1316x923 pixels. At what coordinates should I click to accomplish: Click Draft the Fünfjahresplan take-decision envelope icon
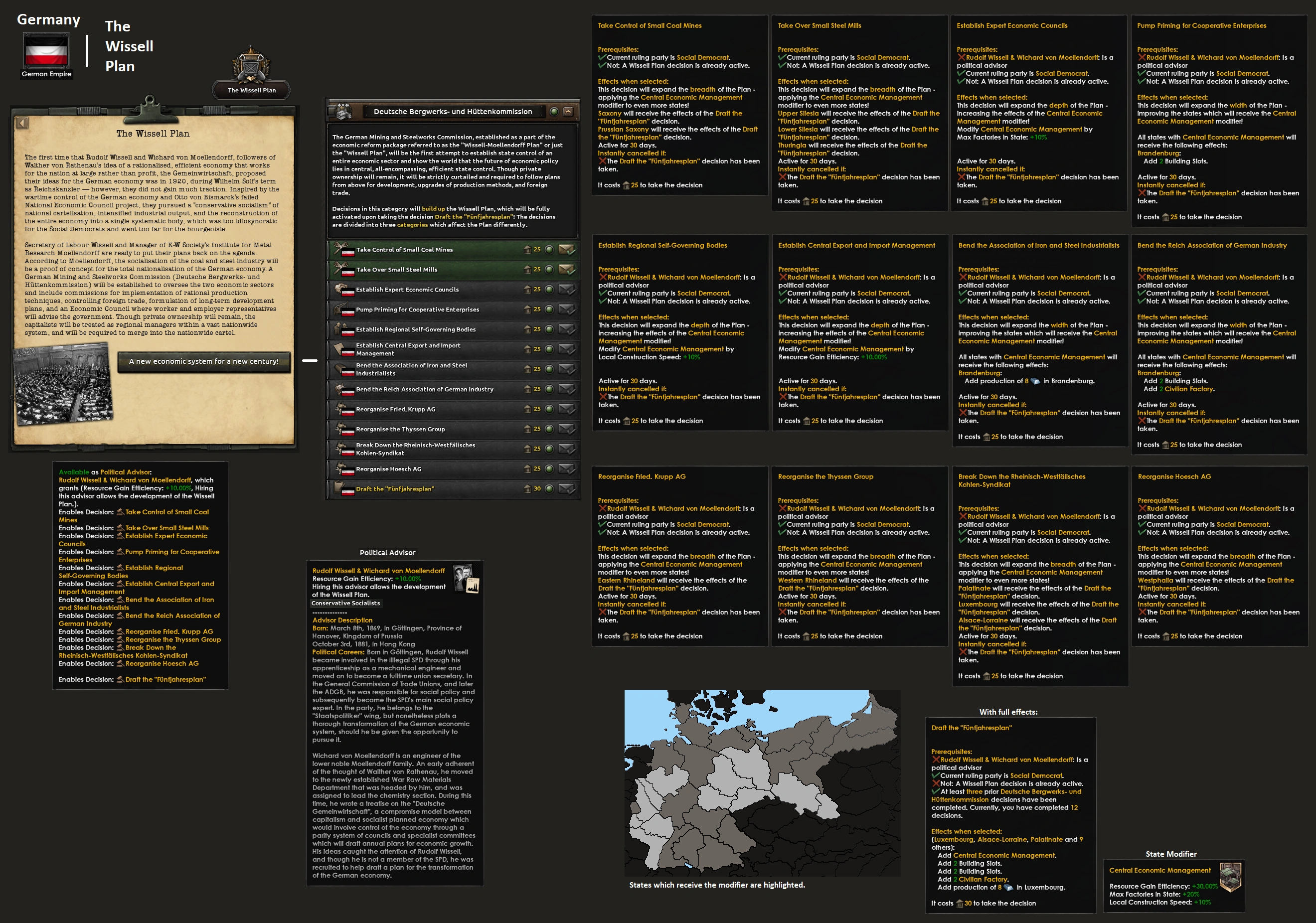click(x=566, y=489)
